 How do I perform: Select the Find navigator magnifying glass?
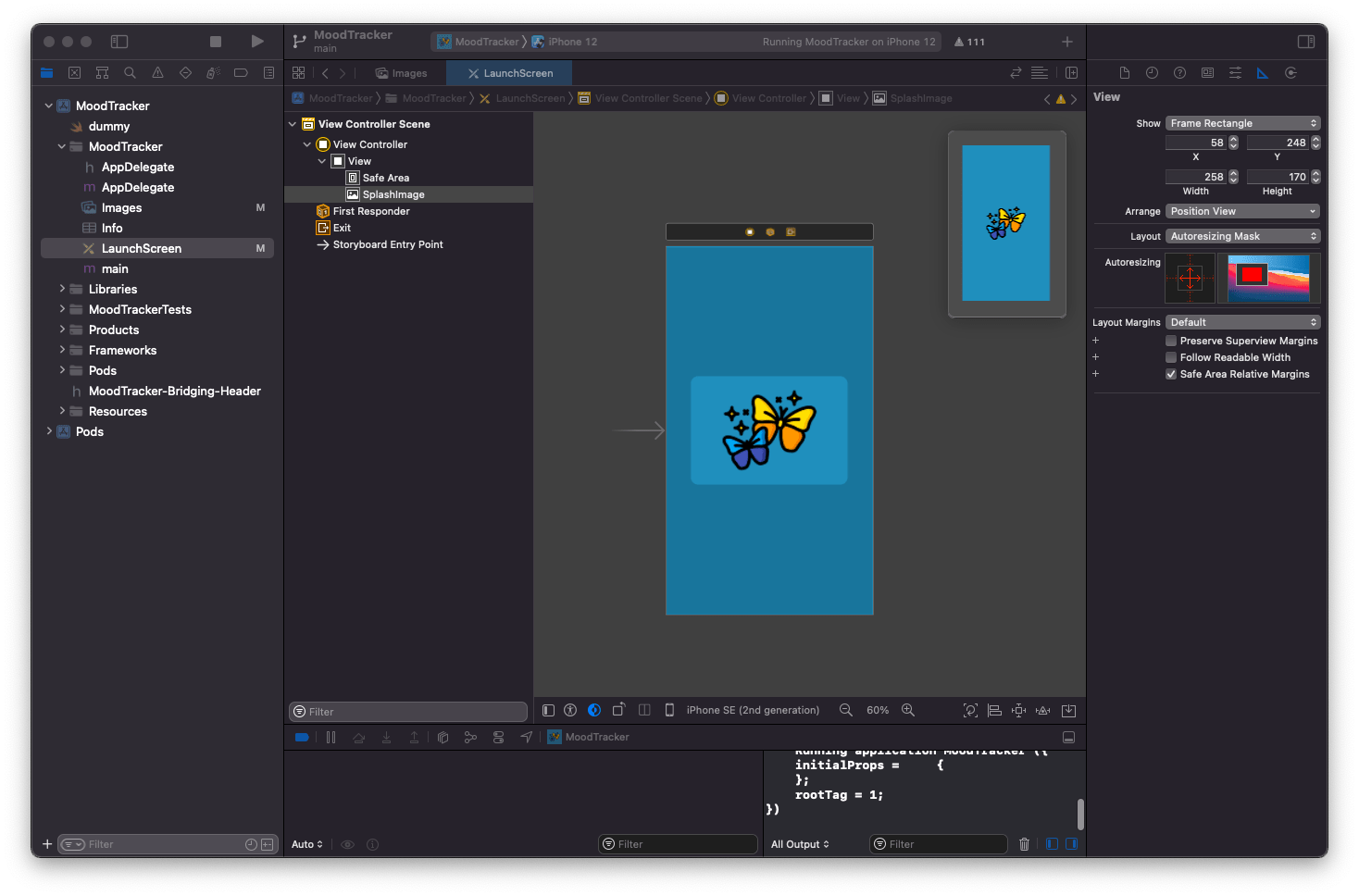pos(130,72)
